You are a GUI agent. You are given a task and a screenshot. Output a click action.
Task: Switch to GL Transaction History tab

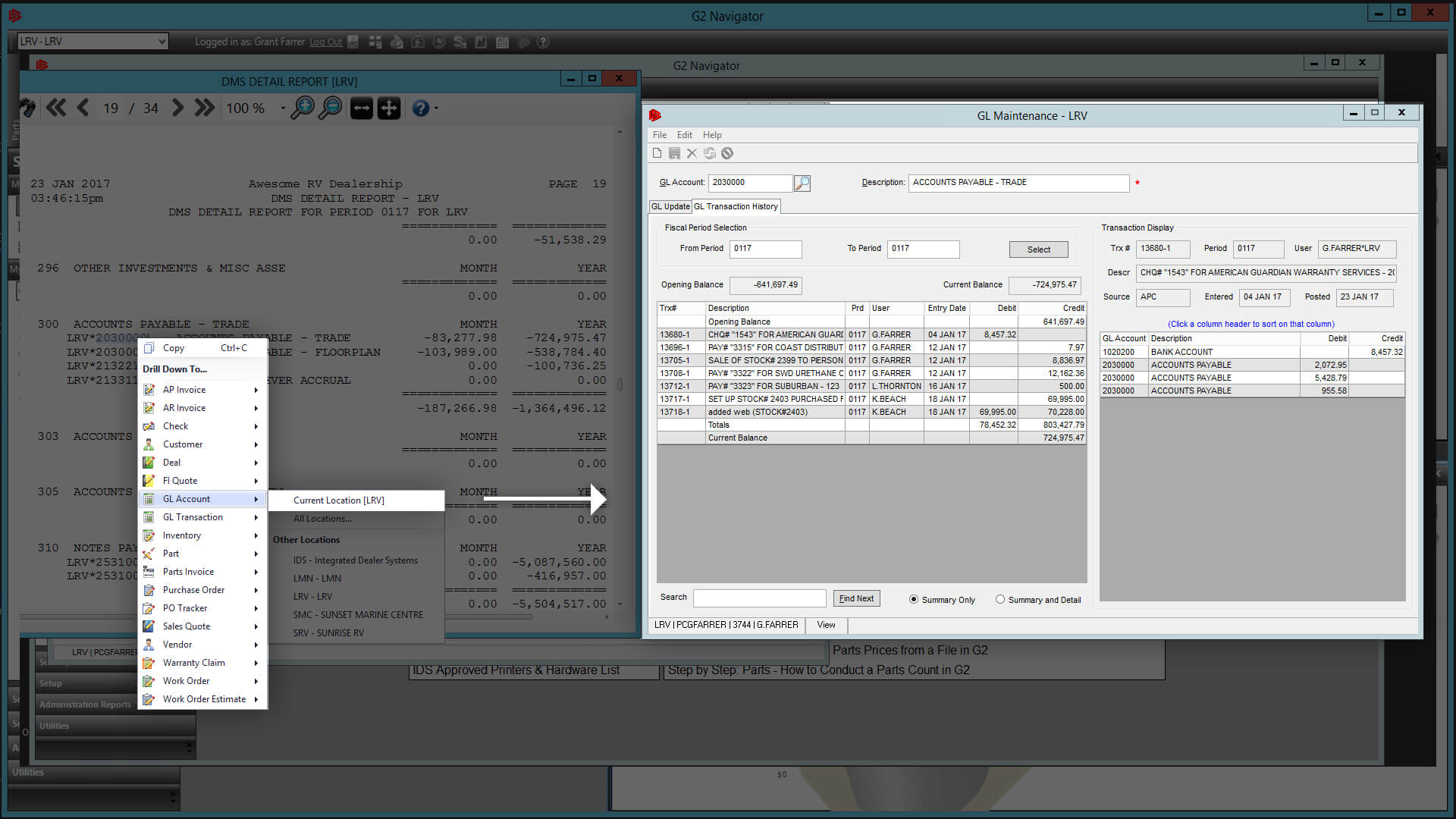click(x=736, y=206)
